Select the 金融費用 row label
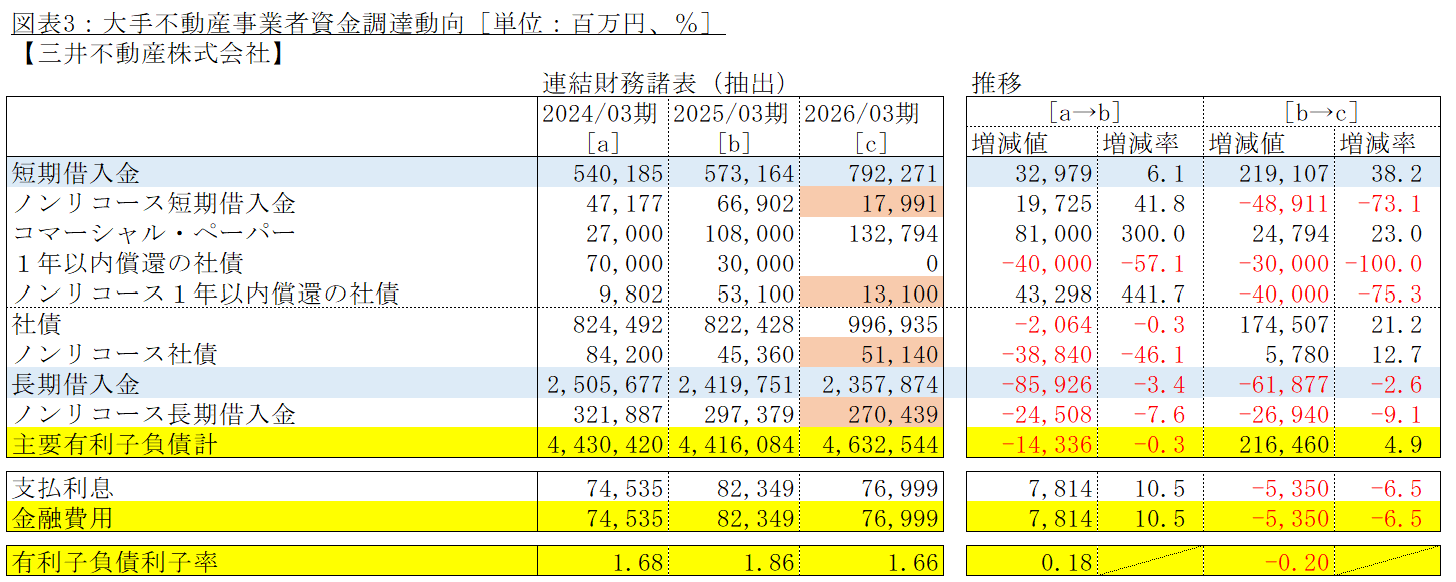 tap(63, 518)
